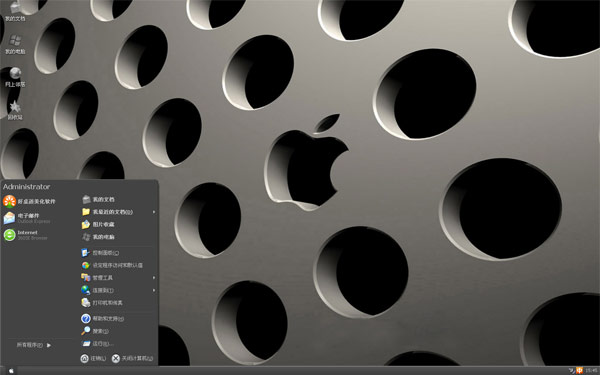Click 关闭计算机 shut down button
Screen dimensions: 600x375
(132, 359)
